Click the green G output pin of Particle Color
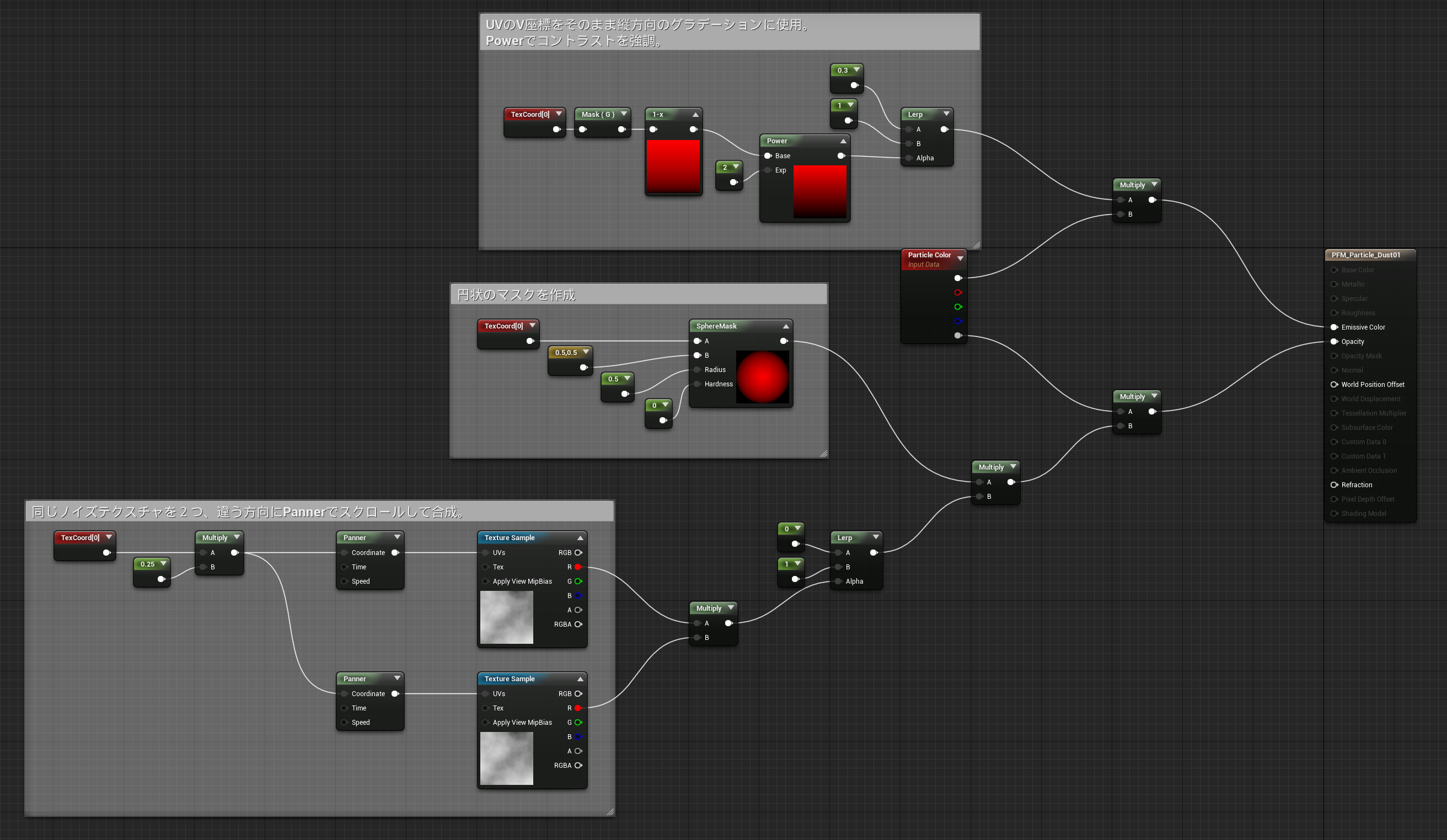This screenshot has height=840, width=1447. 957,307
